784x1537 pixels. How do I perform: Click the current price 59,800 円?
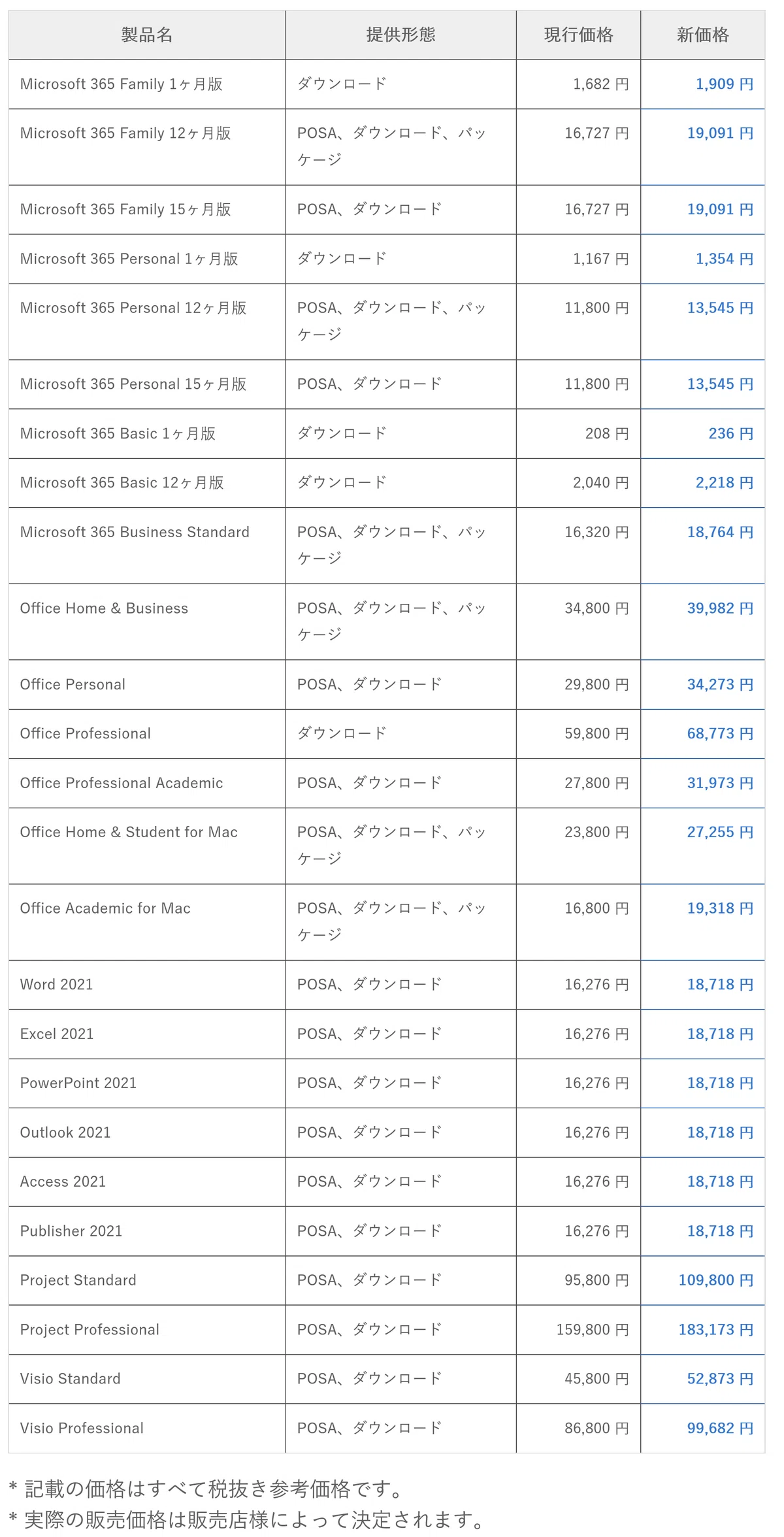coord(596,734)
